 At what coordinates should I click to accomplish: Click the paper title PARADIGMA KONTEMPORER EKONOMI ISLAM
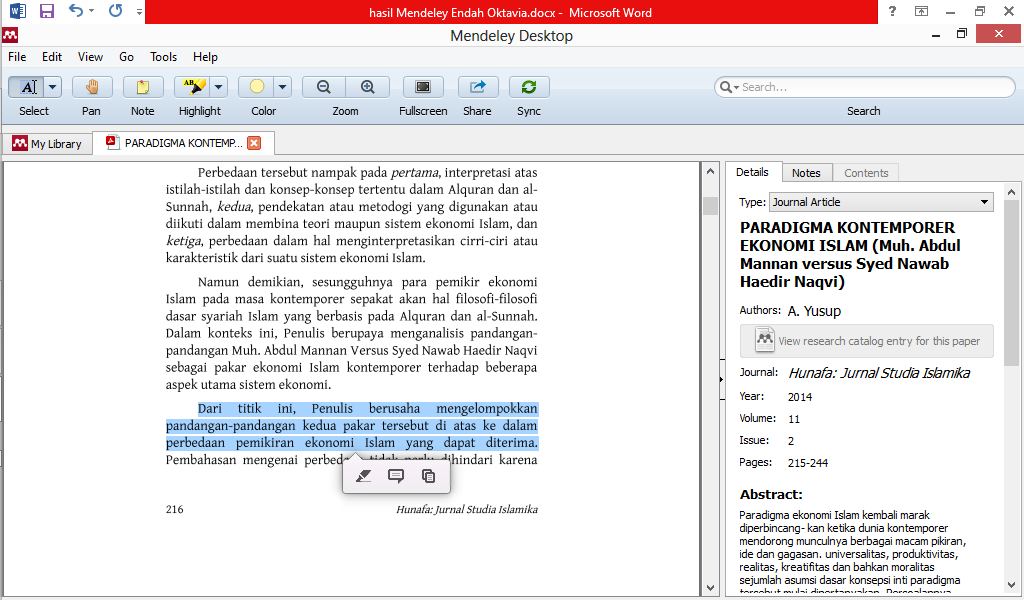850,255
